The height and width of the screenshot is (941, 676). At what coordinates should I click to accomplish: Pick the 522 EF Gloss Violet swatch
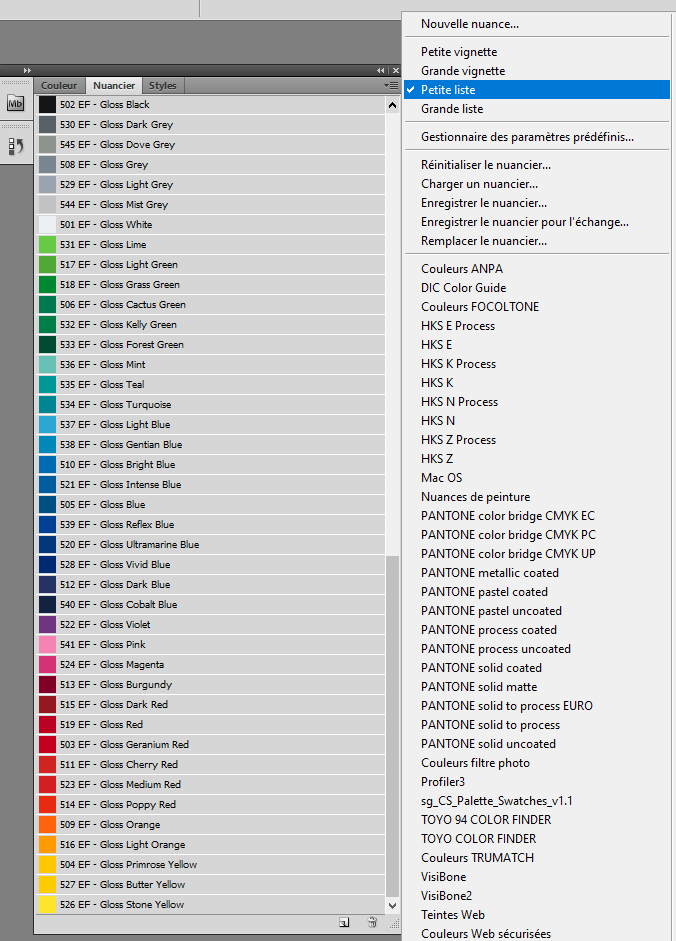tap(47, 624)
